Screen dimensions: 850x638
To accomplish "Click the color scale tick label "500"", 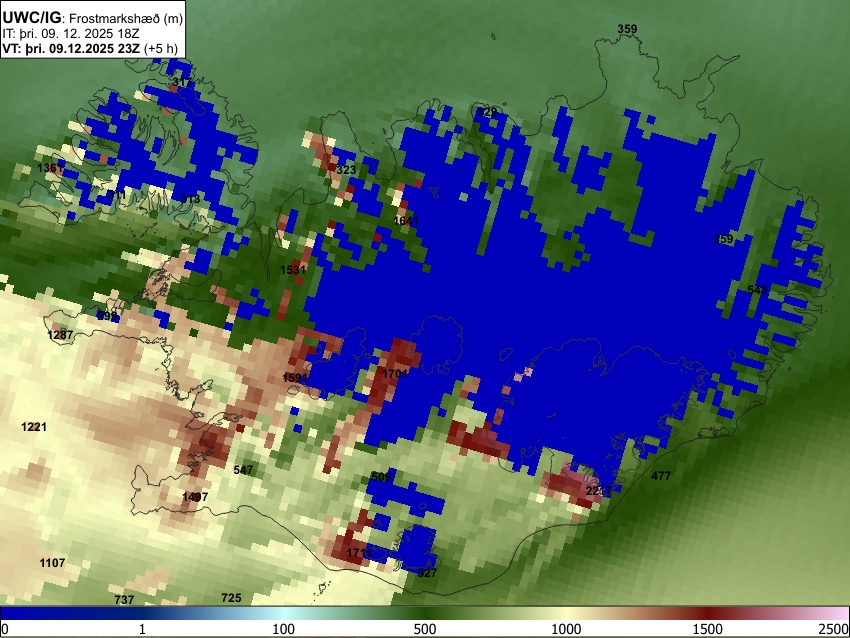I will click(424, 629).
